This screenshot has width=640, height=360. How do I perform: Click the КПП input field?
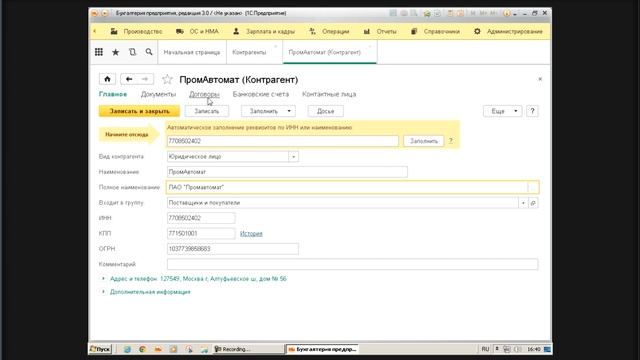(201, 233)
